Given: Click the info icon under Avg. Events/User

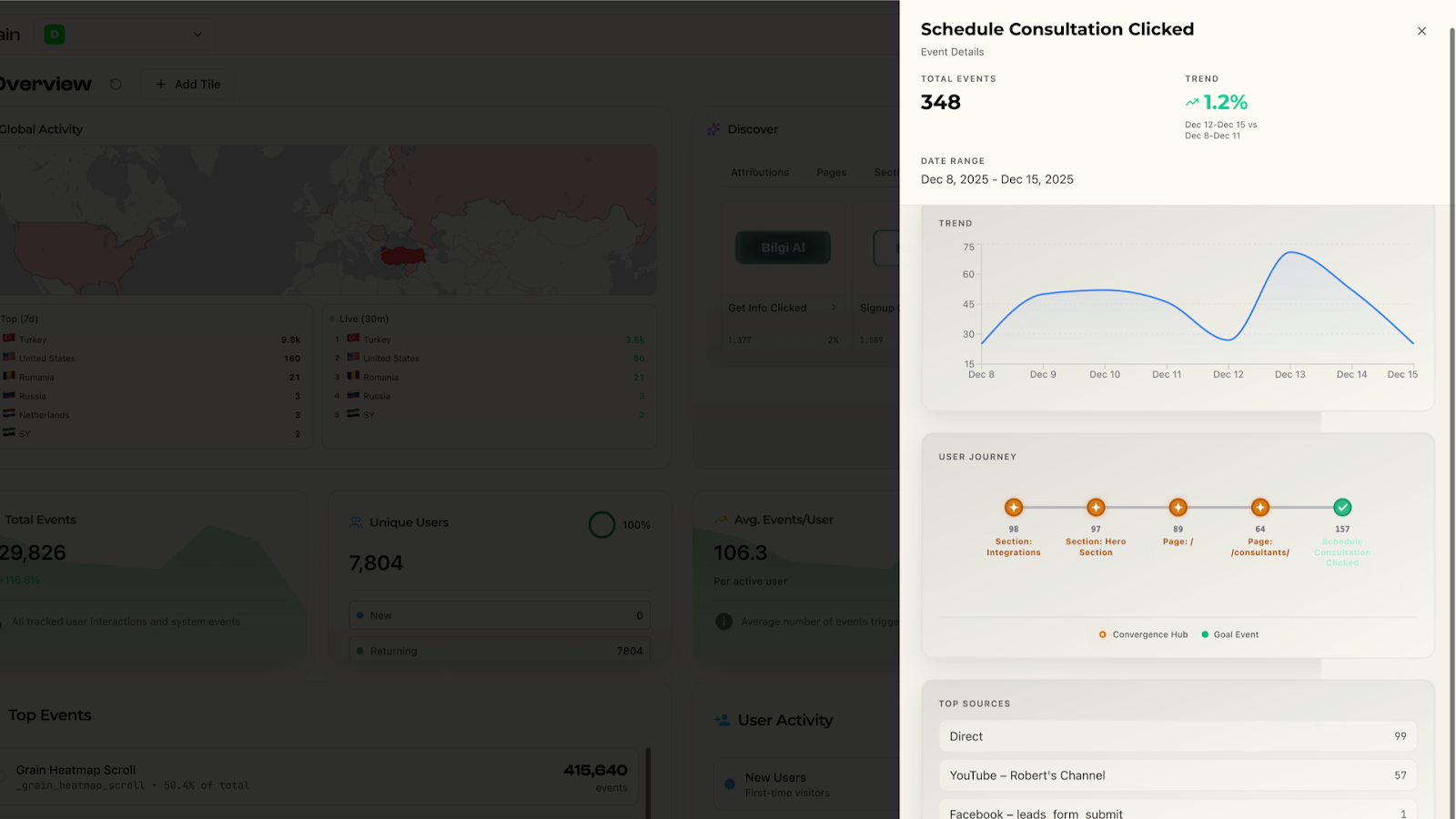Looking at the screenshot, I should coord(723,622).
